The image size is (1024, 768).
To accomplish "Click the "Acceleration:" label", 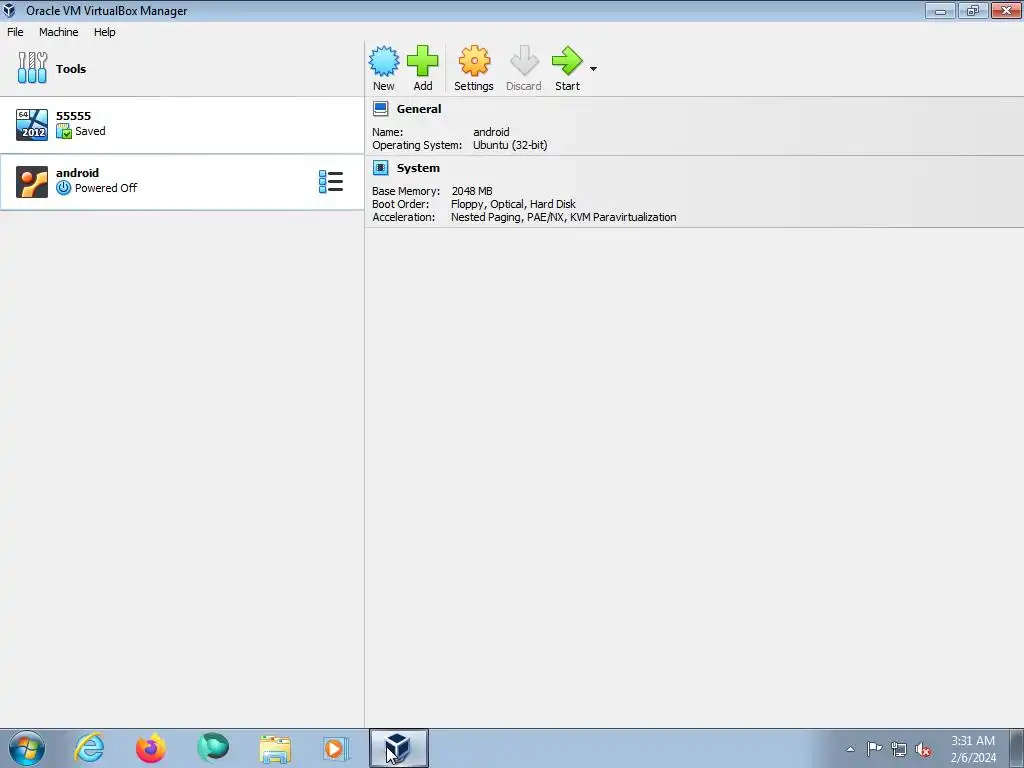I will click(x=404, y=217).
